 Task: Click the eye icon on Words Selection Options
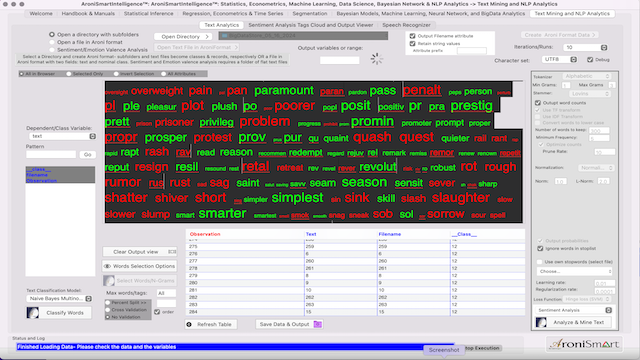coord(107,266)
